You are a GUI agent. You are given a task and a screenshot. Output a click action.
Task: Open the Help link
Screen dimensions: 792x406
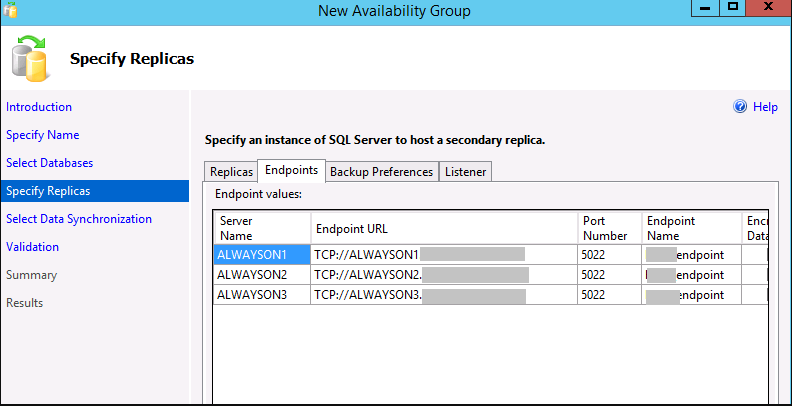point(765,107)
